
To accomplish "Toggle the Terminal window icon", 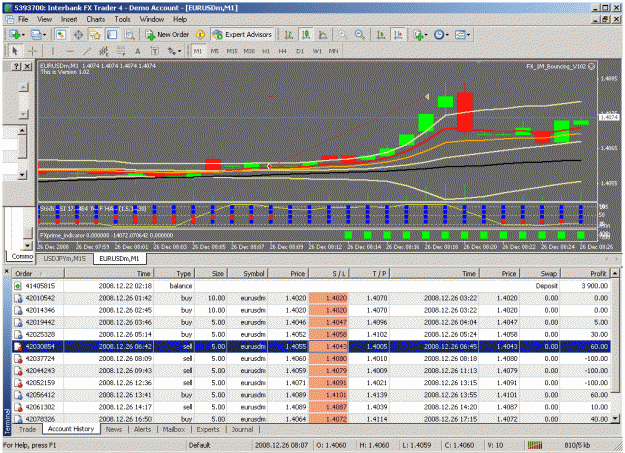I will click(112, 35).
